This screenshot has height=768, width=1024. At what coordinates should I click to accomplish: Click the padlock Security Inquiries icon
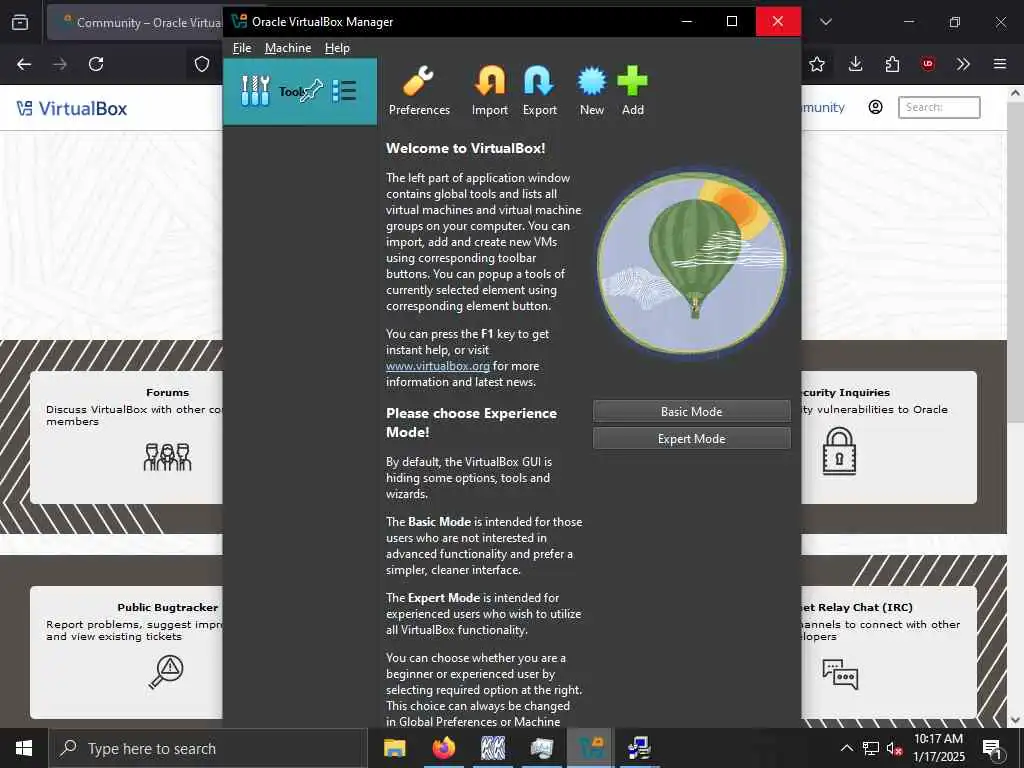coord(839,451)
